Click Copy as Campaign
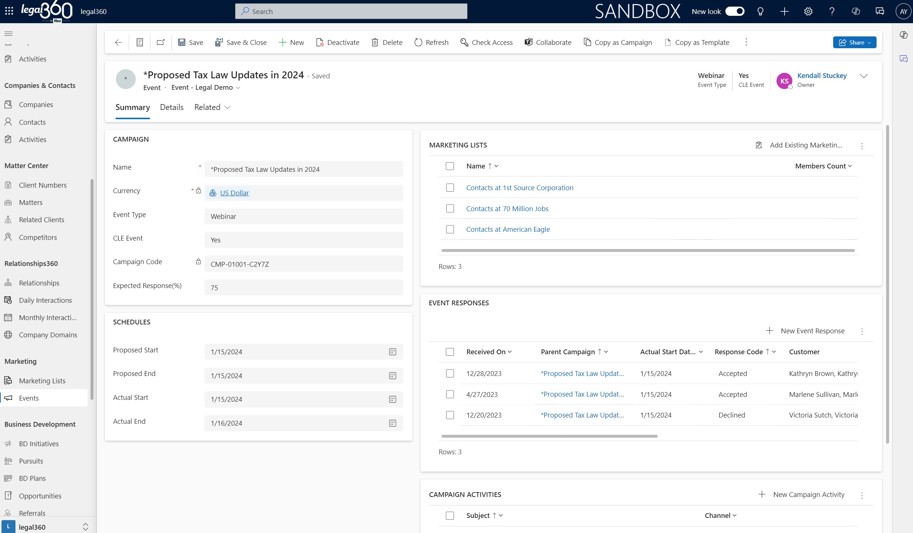Screen dimensions: 913x533 click(x=618, y=43)
